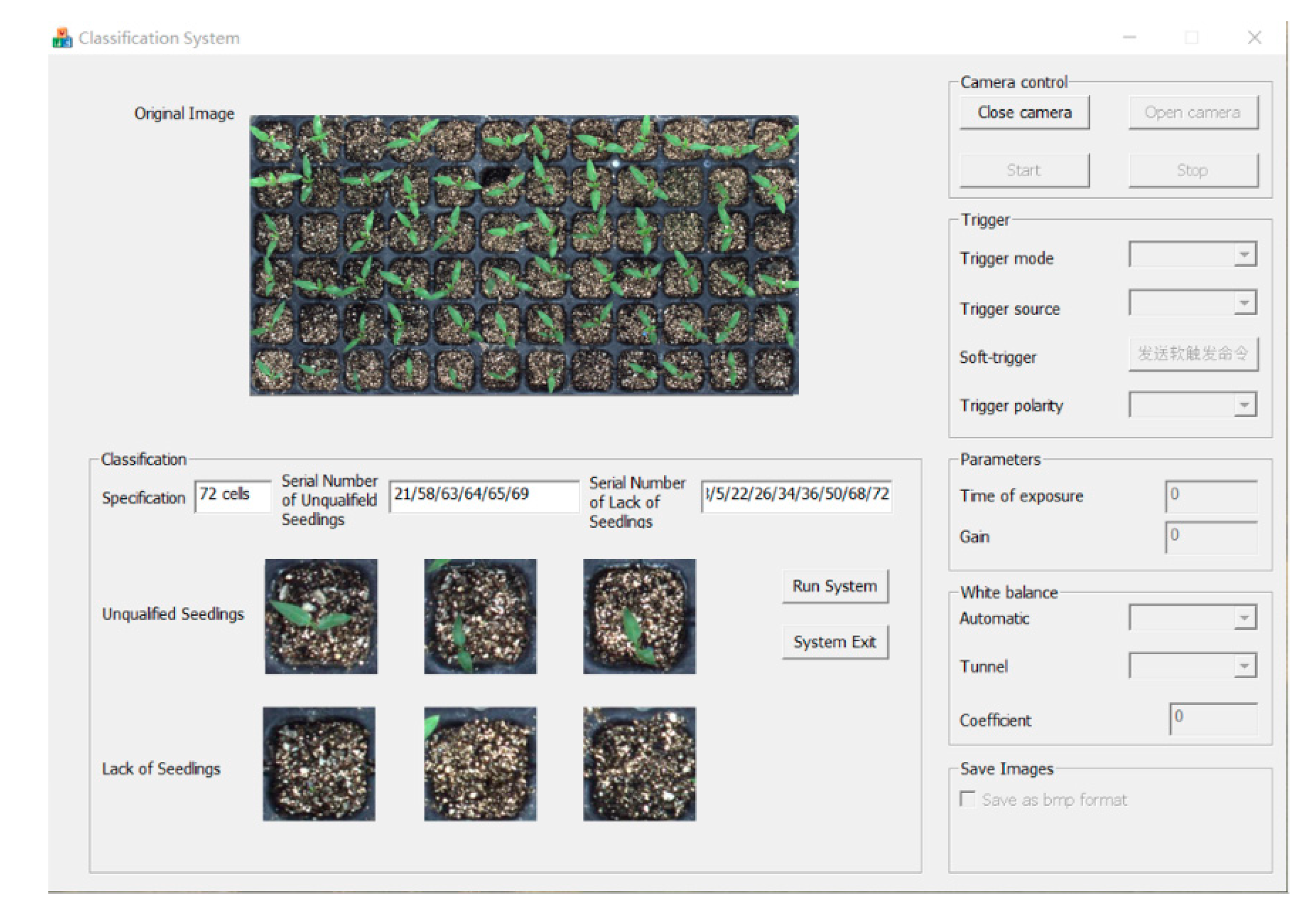Viewport: 1316px width, 921px height.
Task: Click the unqualified seedlings serial number field
Action: pyautogui.click(x=484, y=496)
